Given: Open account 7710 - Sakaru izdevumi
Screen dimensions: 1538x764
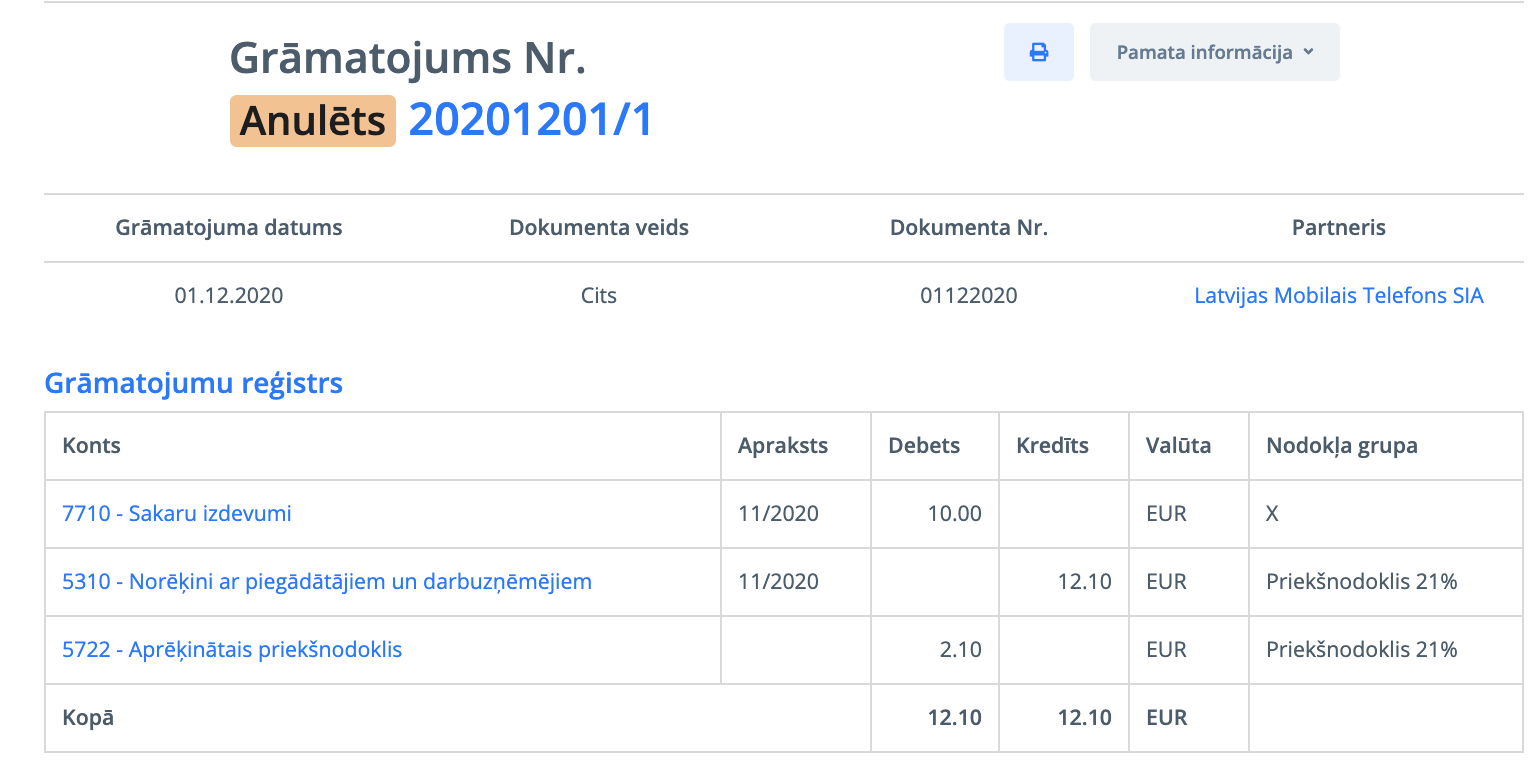Looking at the screenshot, I should click(177, 514).
